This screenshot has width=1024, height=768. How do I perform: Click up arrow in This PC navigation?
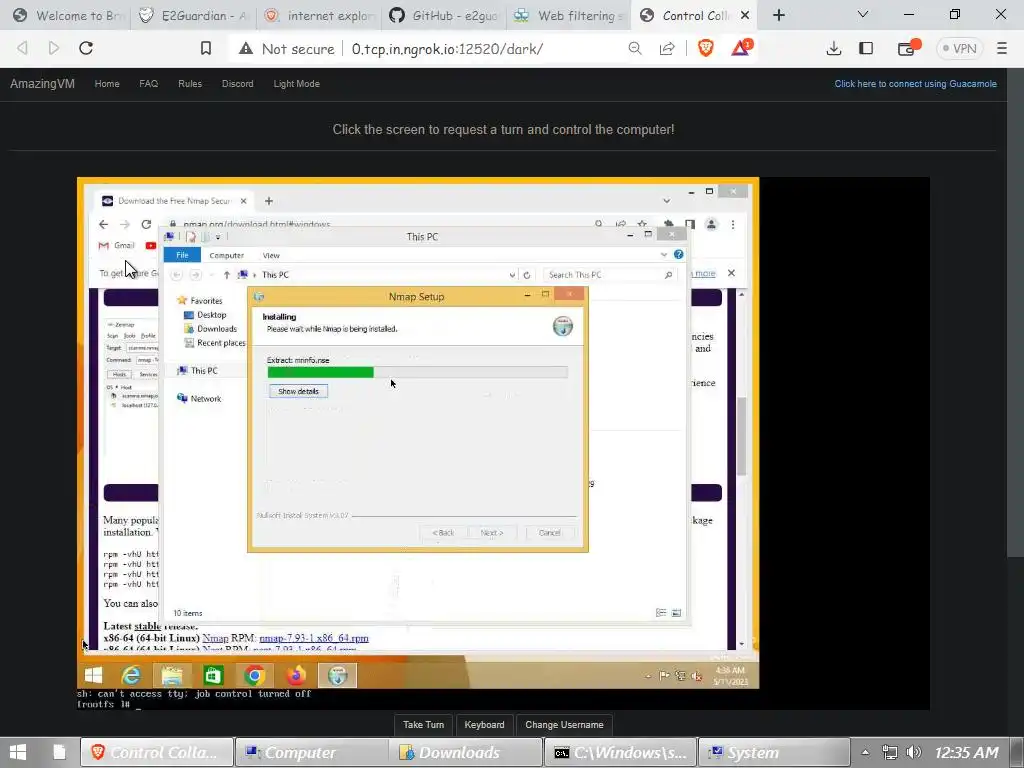[x=227, y=275]
